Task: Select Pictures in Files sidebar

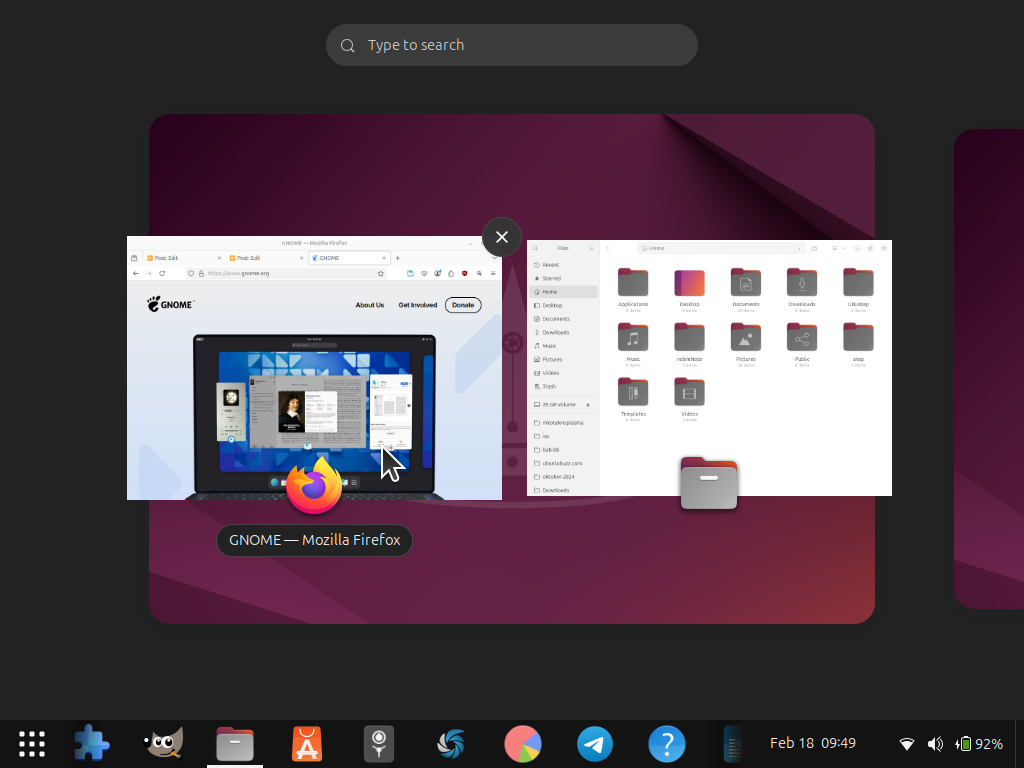Action: coord(563,359)
